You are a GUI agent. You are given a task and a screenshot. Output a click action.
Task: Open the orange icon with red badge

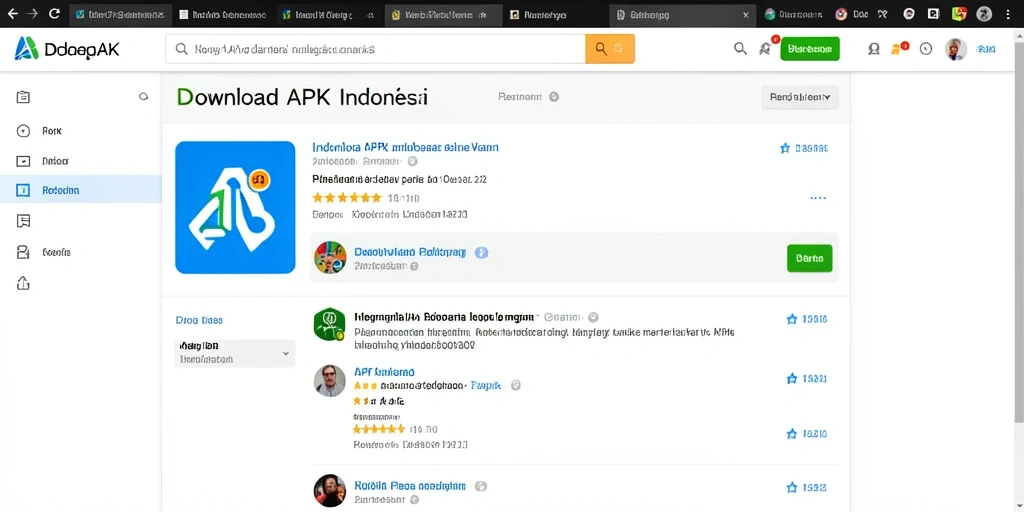click(899, 48)
